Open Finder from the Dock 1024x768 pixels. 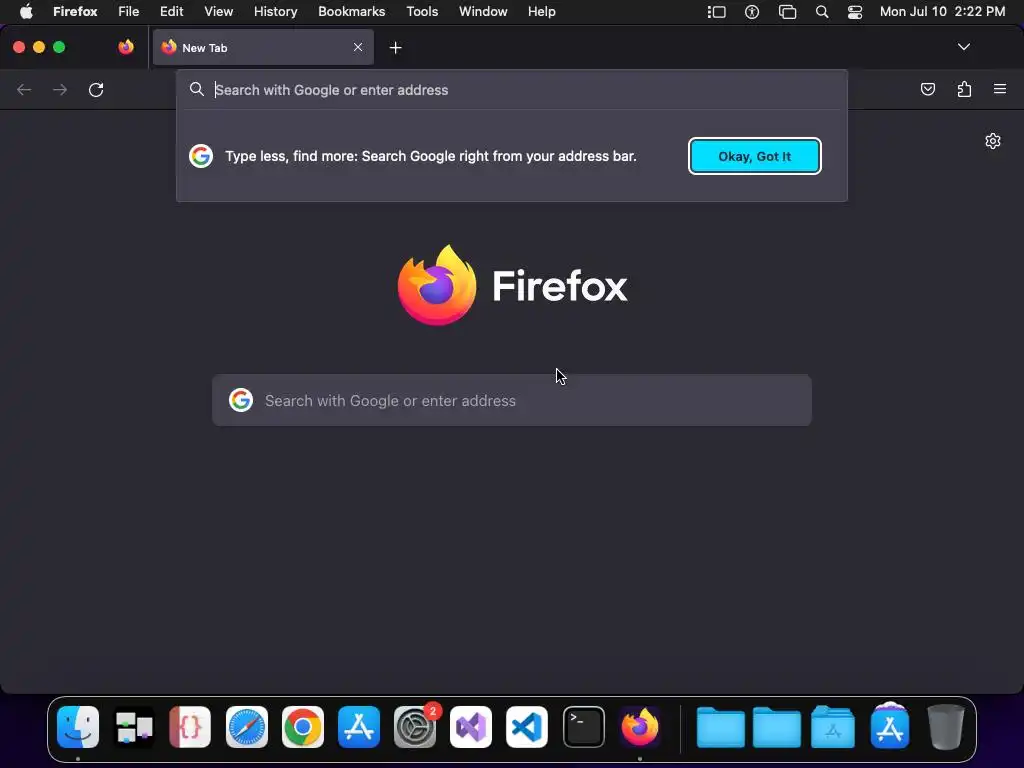[78, 727]
